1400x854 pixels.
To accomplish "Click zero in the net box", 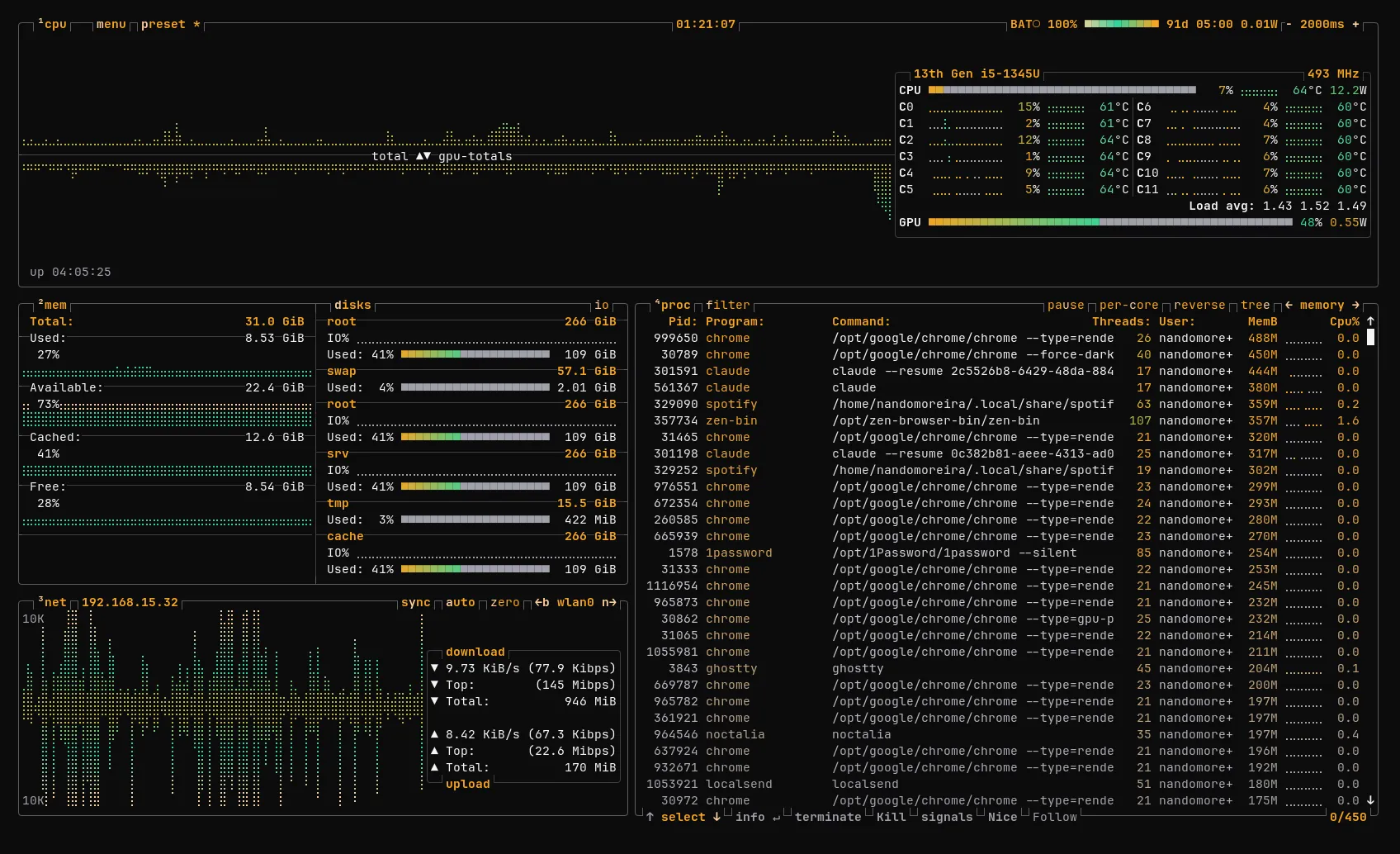I will click(505, 602).
